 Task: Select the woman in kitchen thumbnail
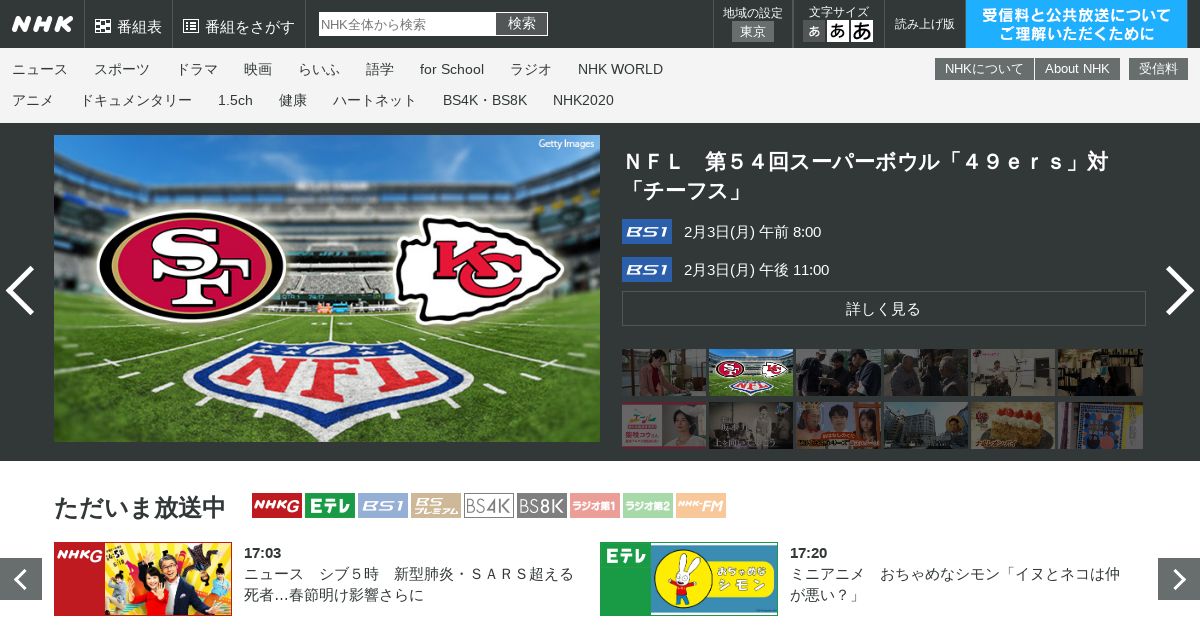664,372
